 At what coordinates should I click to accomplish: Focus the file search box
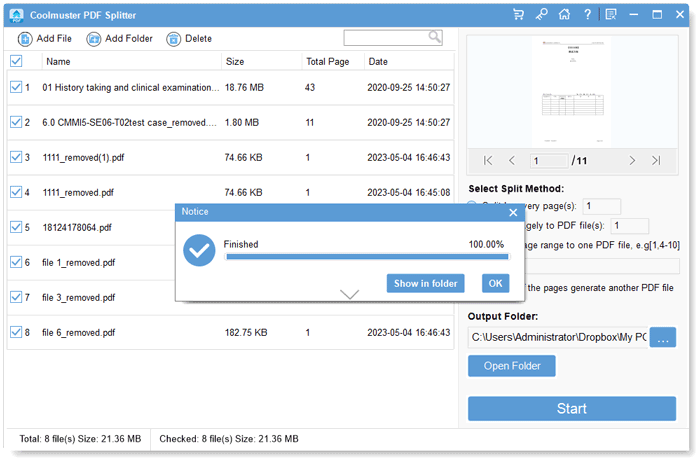[x=393, y=37]
